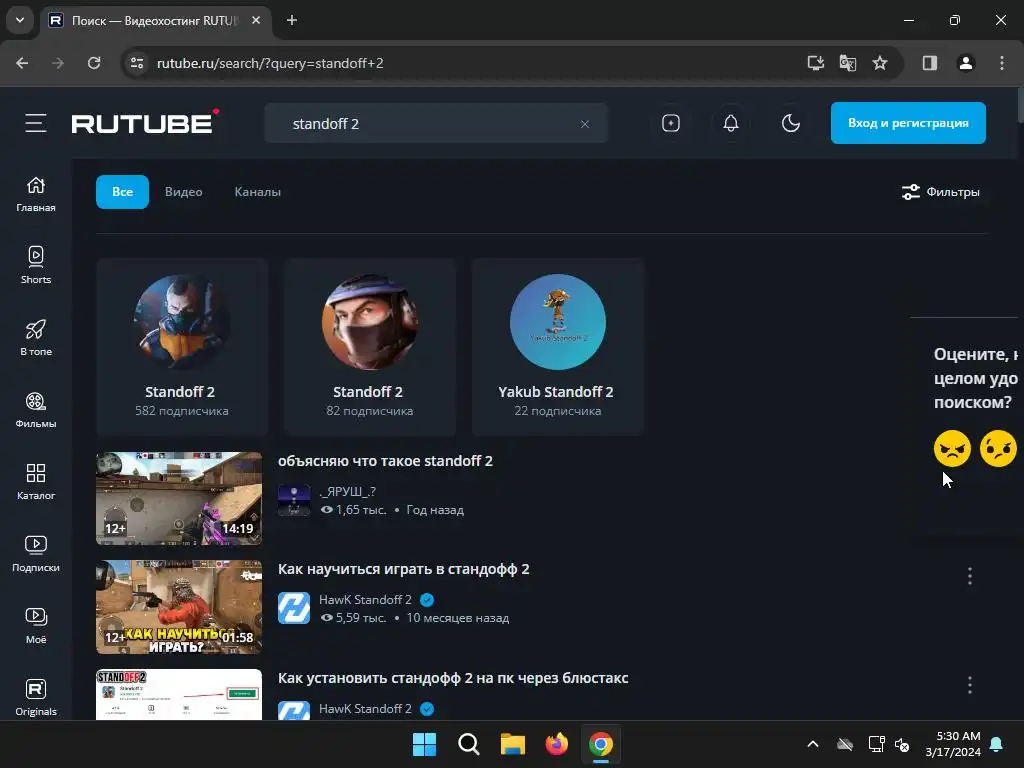
Task: Open File Explorer from taskbar
Action: click(x=513, y=744)
